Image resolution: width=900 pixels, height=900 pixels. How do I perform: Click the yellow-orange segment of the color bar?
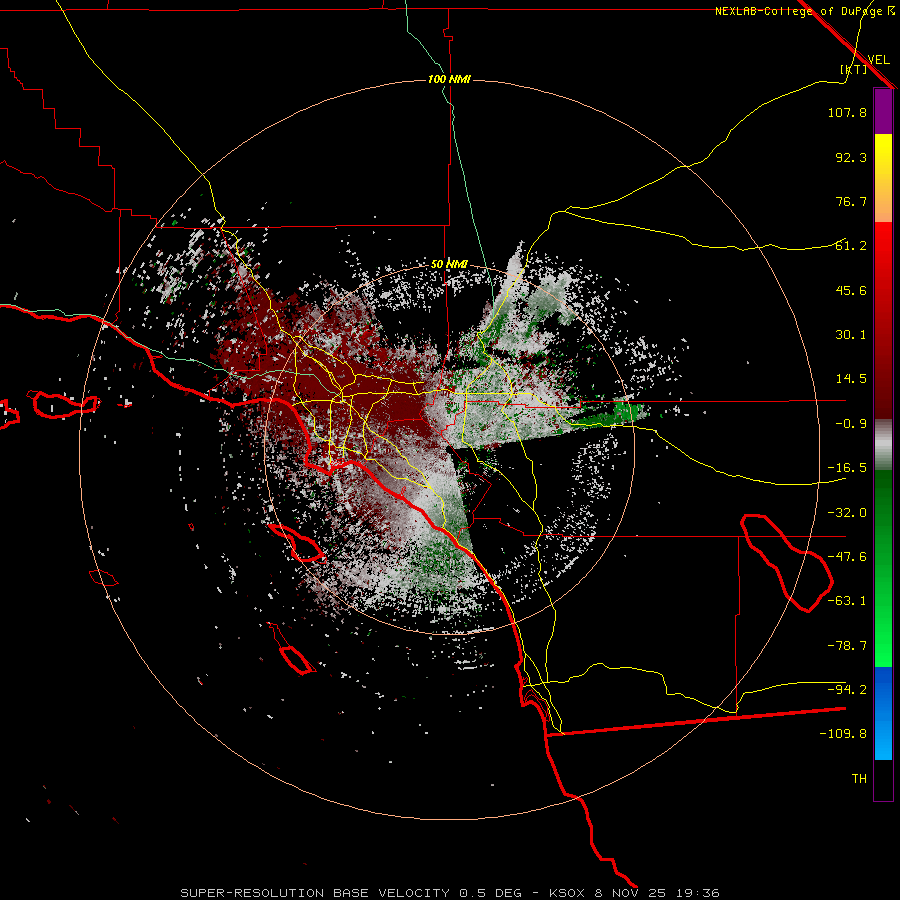[883, 178]
